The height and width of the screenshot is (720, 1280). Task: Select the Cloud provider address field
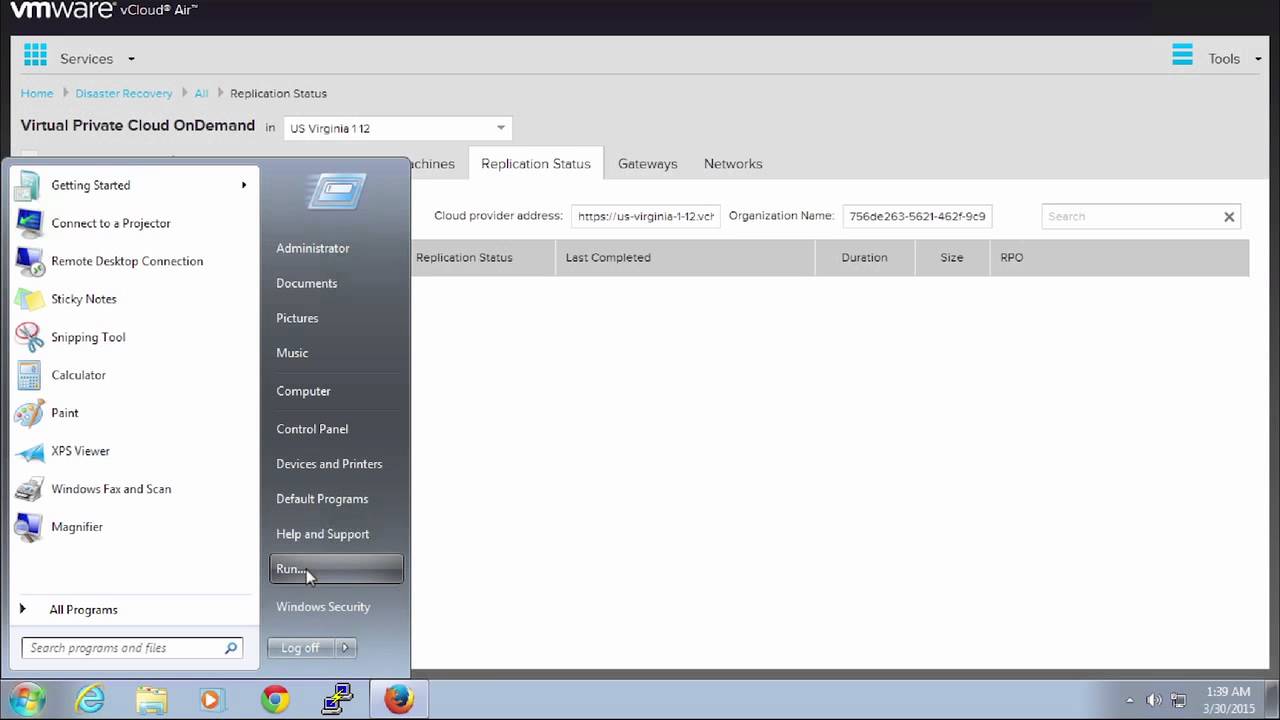646,216
